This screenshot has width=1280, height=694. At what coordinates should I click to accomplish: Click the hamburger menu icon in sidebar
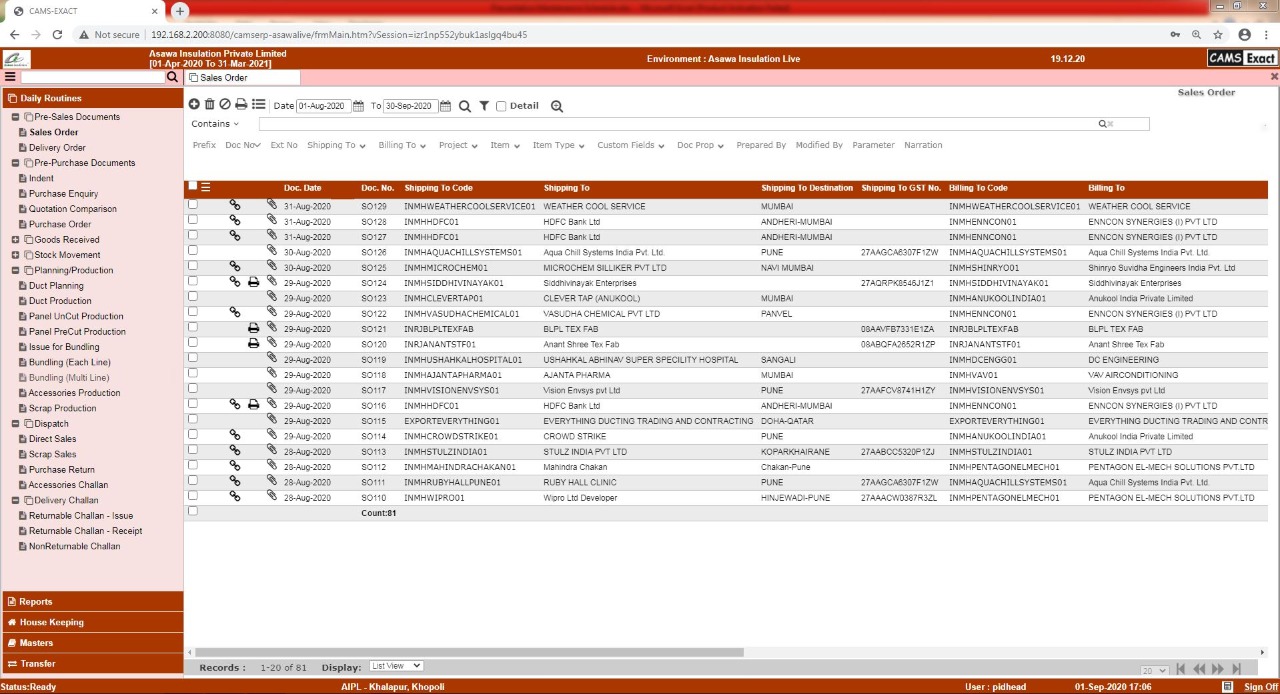click(x=10, y=77)
